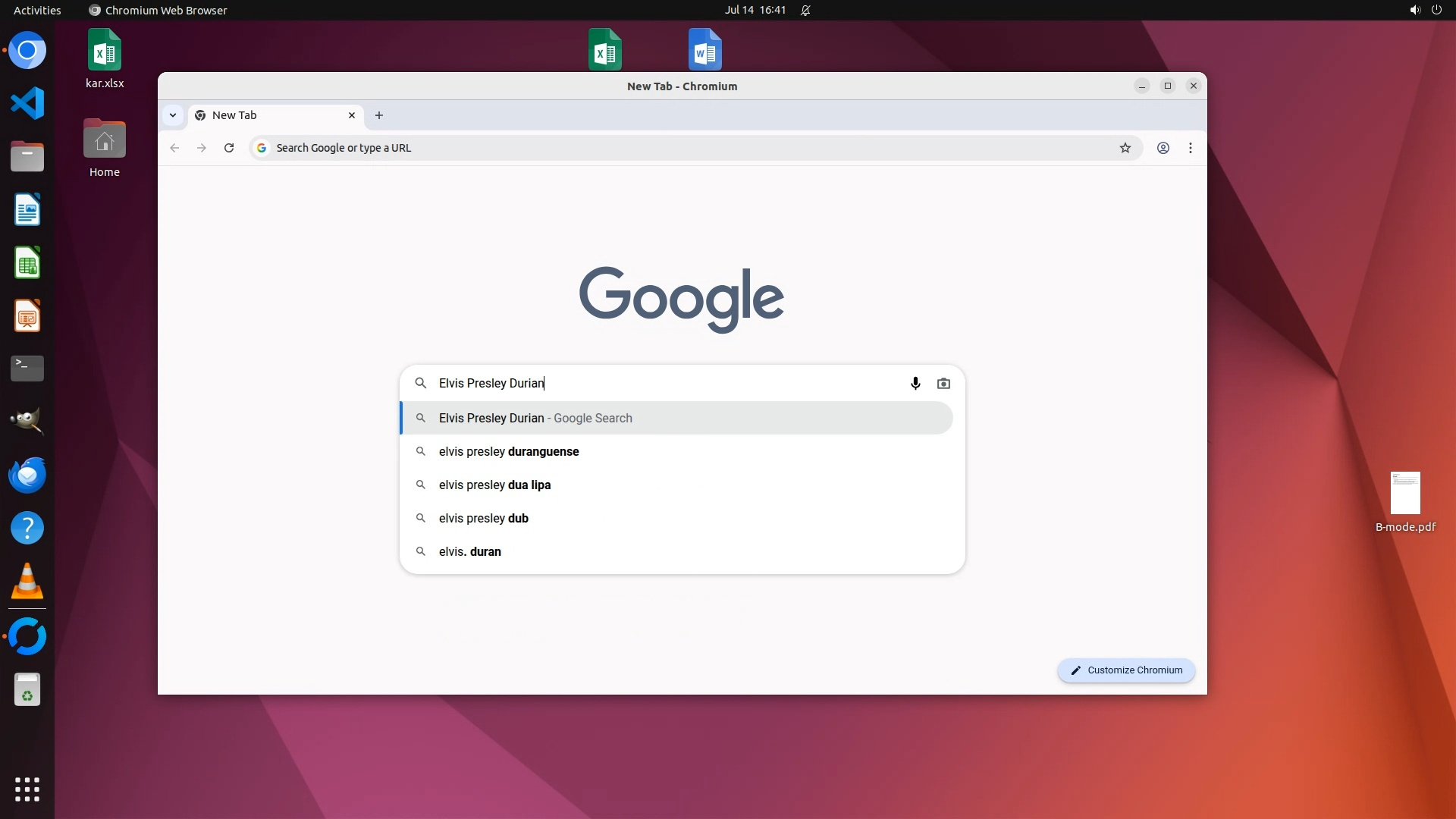This screenshot has height=819, width=1456.
Task: Click the 'Elvis Presley Durian - Google Search' entry
Action: 535,419
